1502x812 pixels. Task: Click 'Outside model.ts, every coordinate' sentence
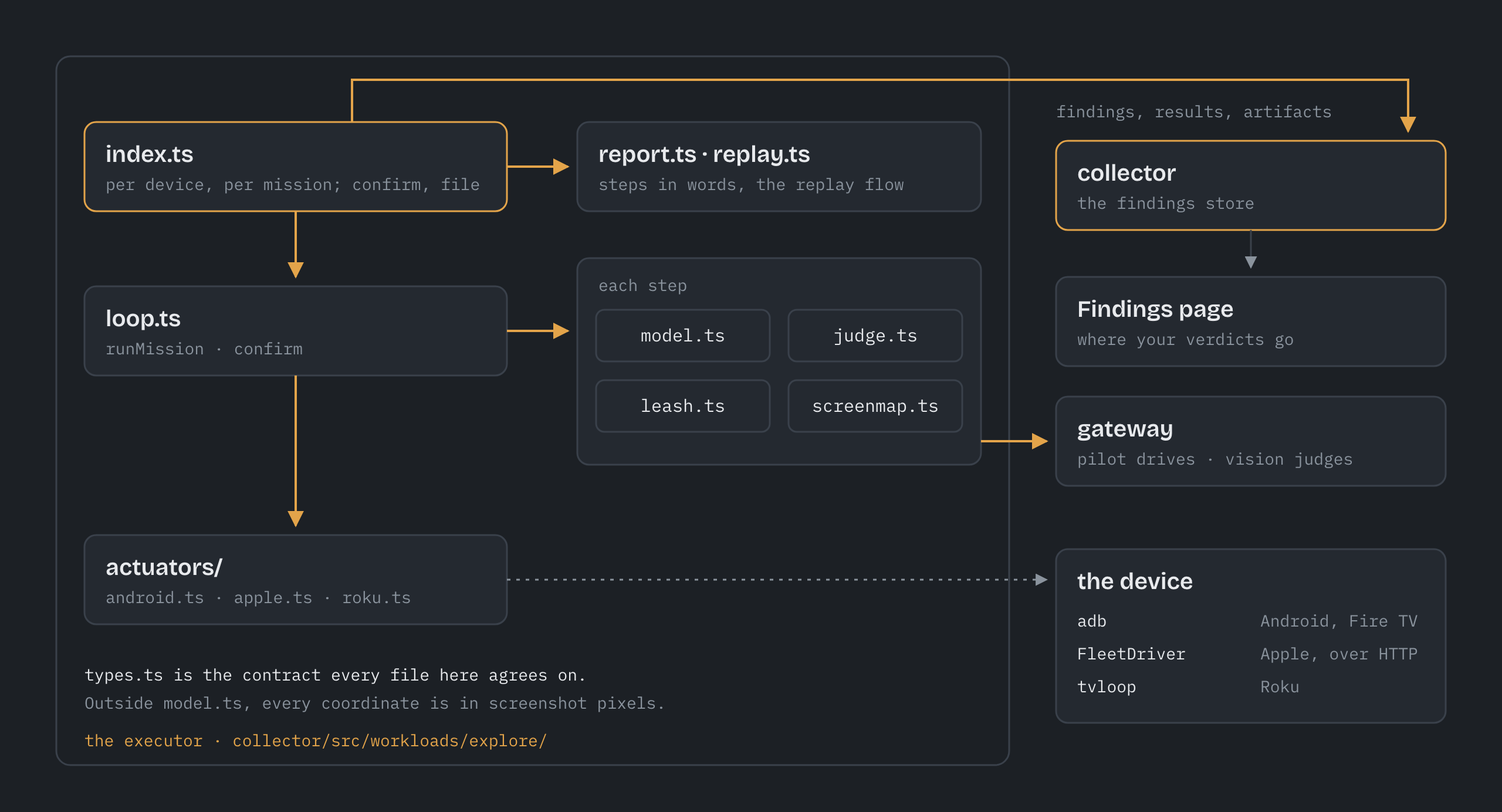click(x=374, y=703)
